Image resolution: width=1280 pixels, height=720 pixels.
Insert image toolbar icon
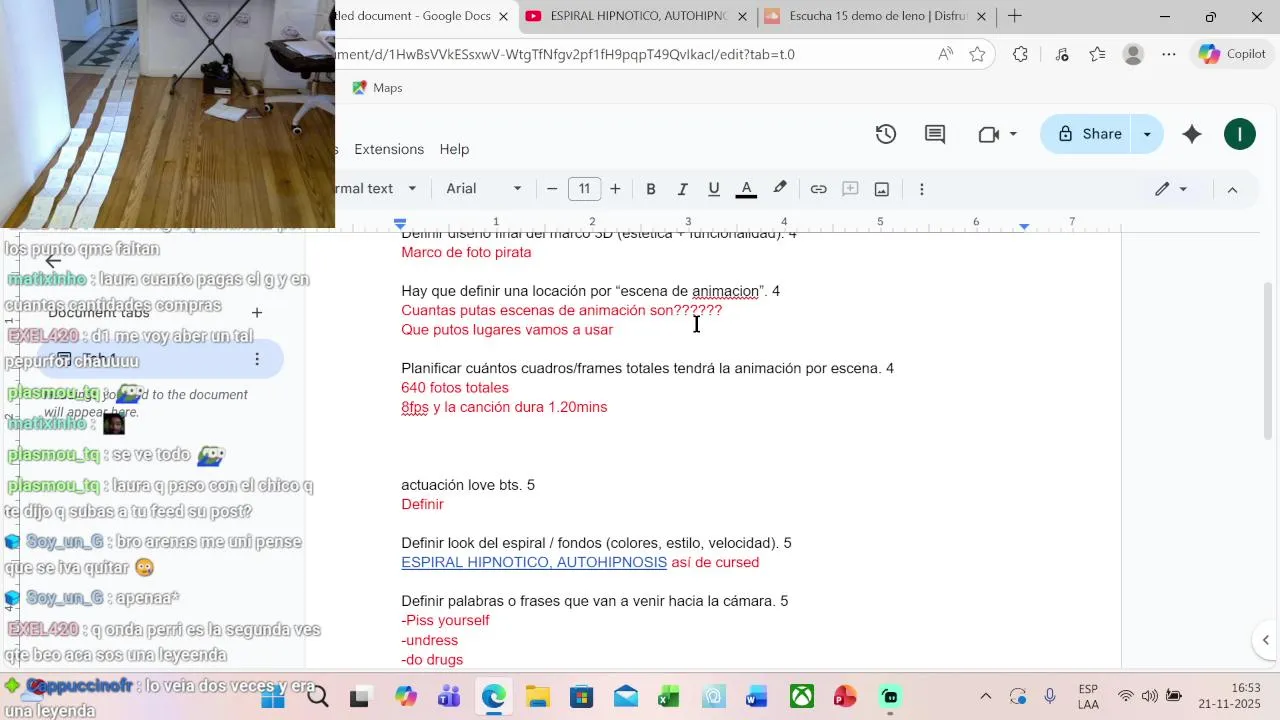(x=882, y=189)
